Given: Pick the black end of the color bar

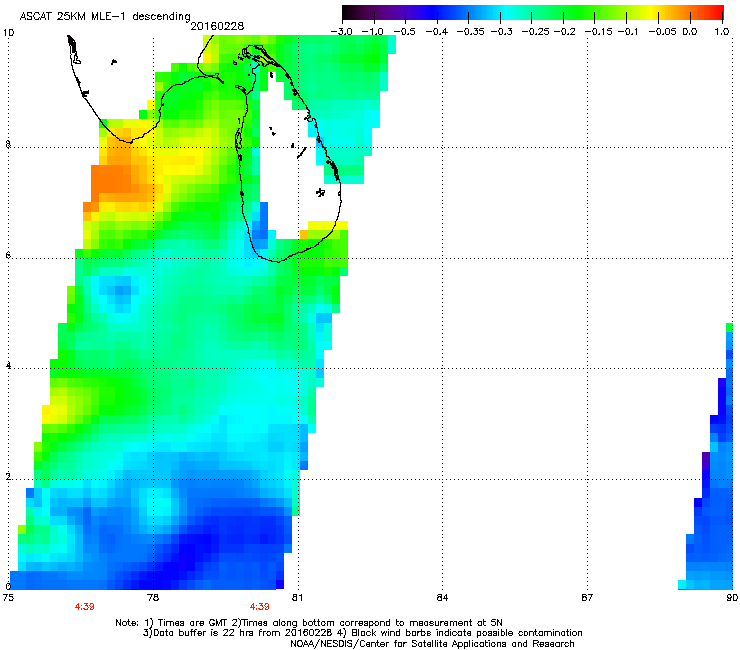Looking at the screenshot, I should (x=348, y=12).
